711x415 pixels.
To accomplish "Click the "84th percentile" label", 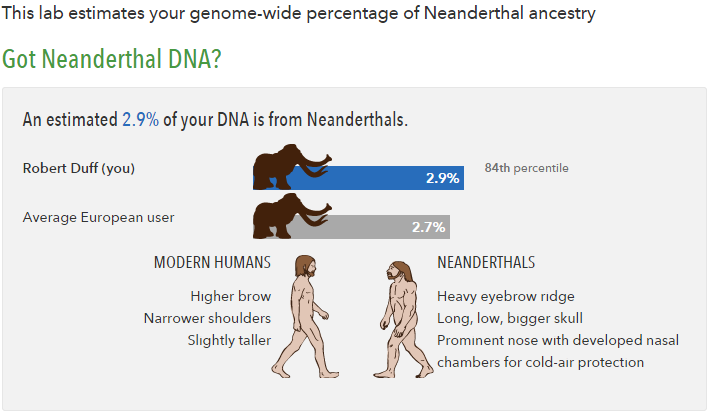I will tap(527, 168).
